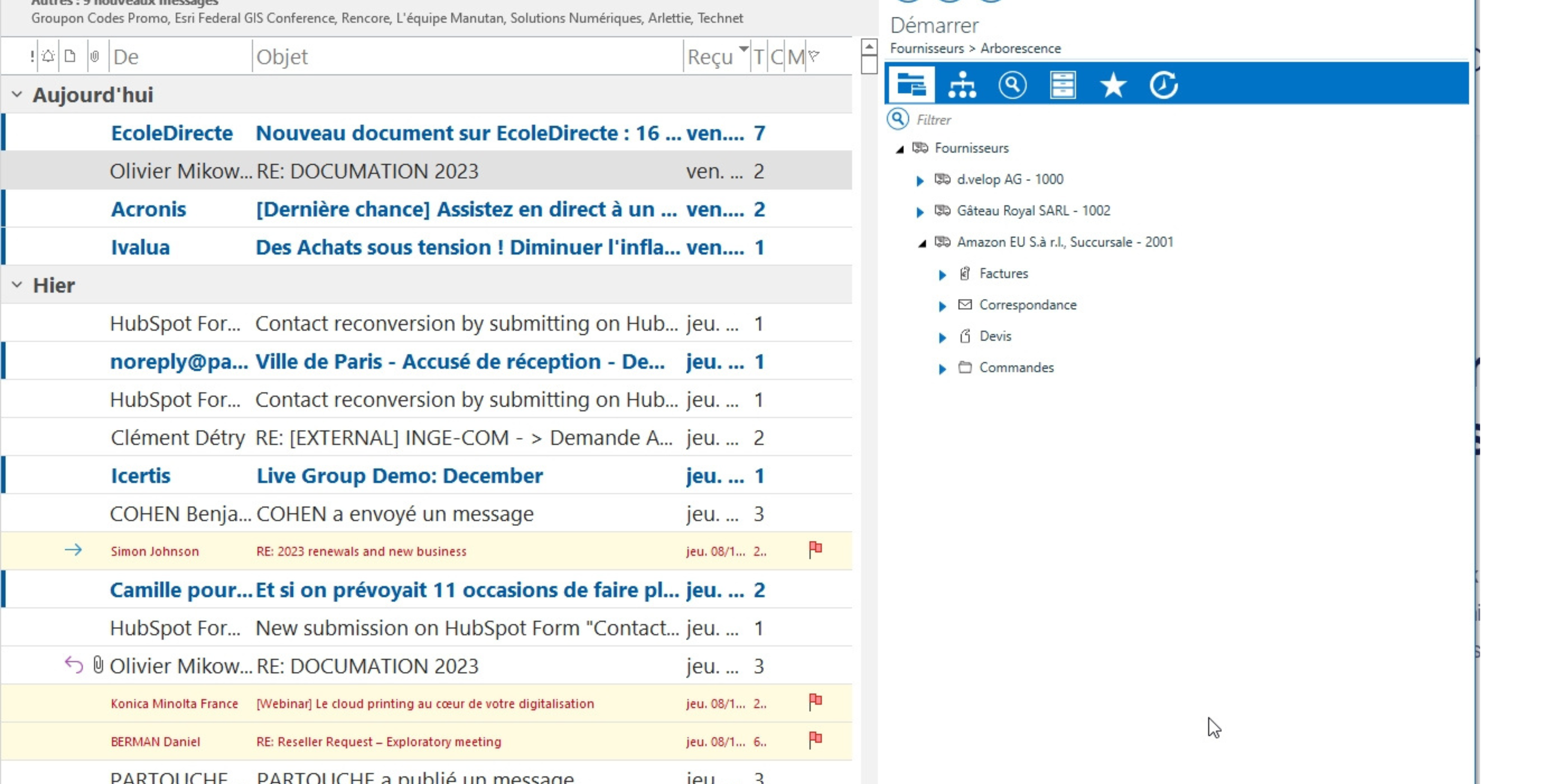Sort by attachment paperclip column icon
The width and height of the screenshot is (1568, 784).
tap(94, 56)
